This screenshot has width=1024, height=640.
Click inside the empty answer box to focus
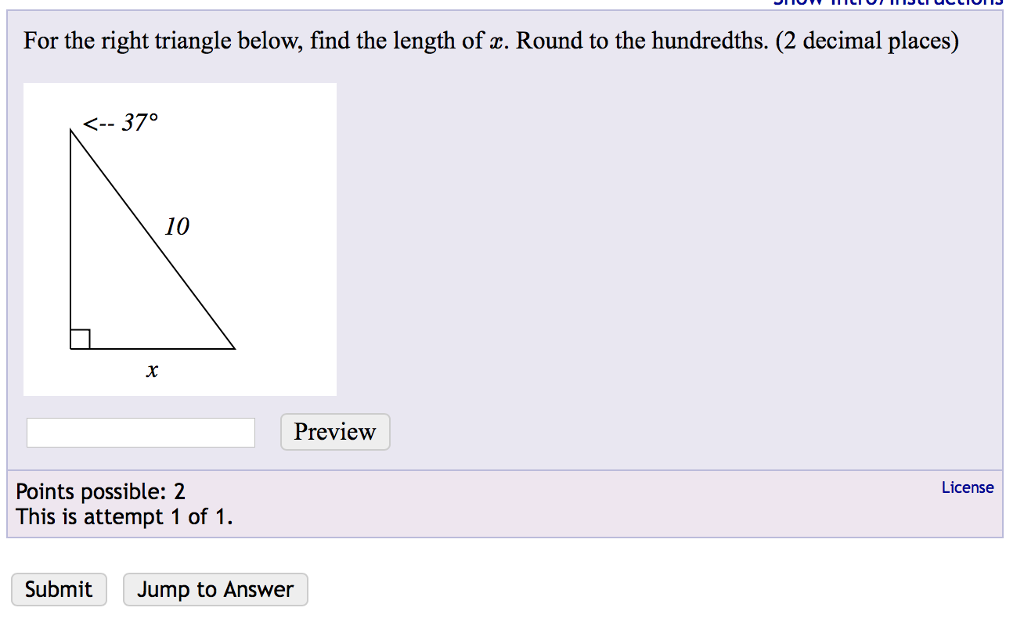point(140,432)
